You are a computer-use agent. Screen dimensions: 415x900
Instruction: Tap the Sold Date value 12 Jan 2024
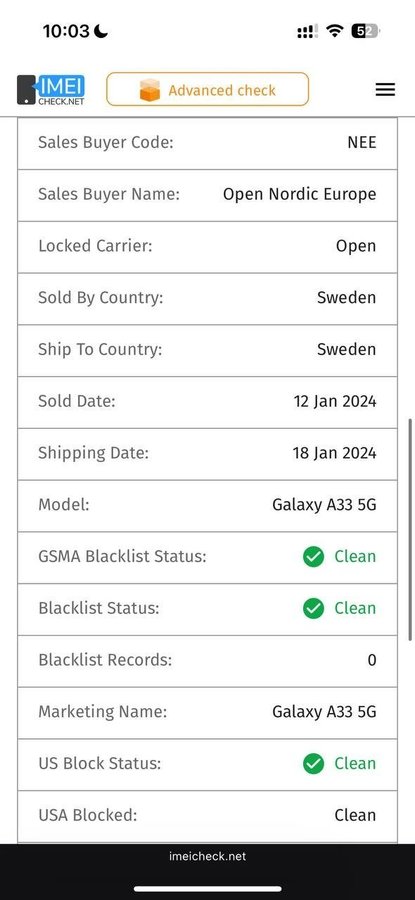point(335,401)
